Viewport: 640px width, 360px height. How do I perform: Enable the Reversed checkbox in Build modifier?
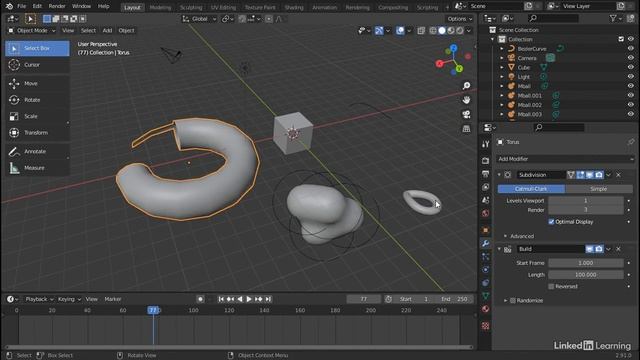pyautogui.click(x=551, y=287)
